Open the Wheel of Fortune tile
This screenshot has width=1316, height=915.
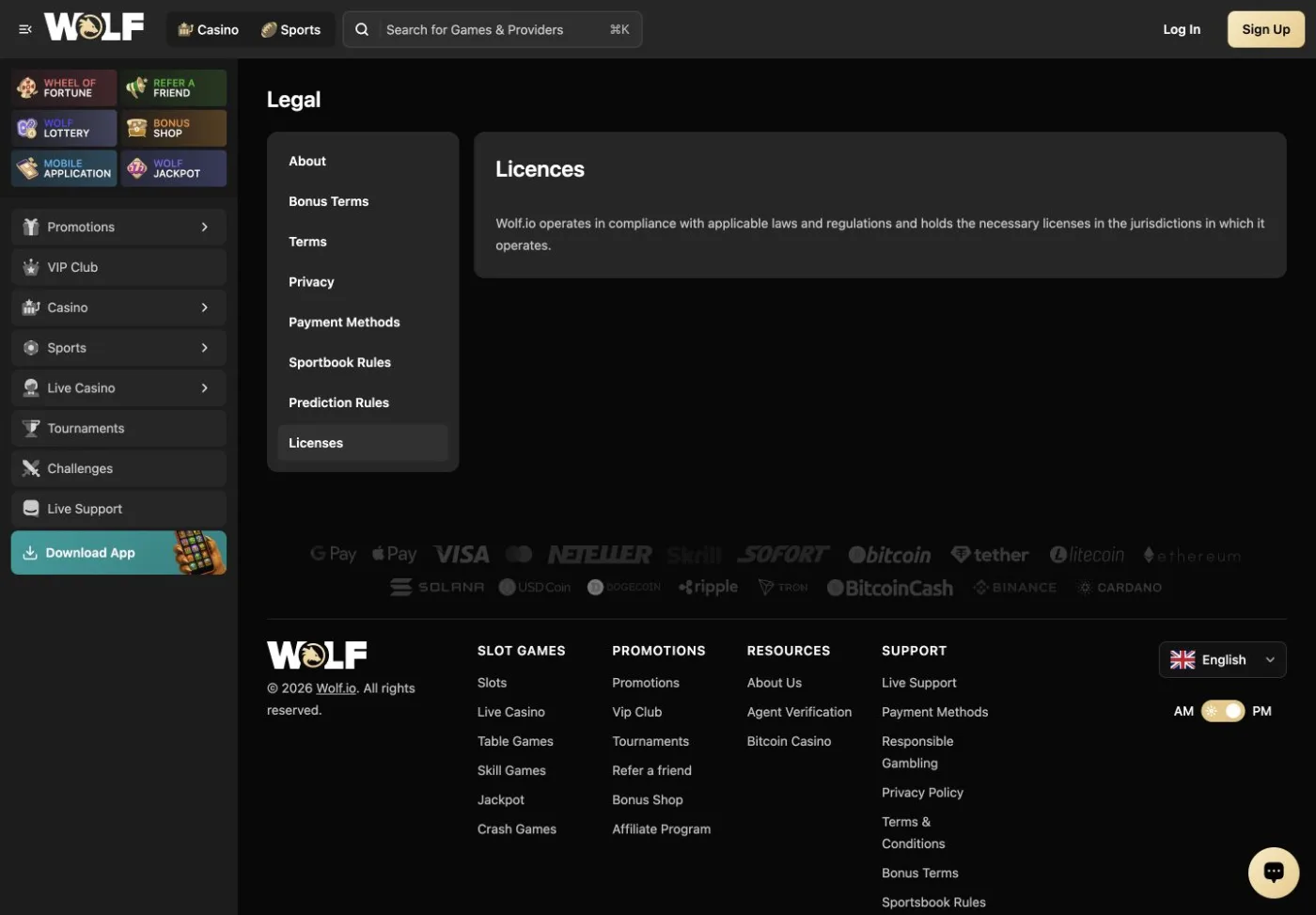64,87
